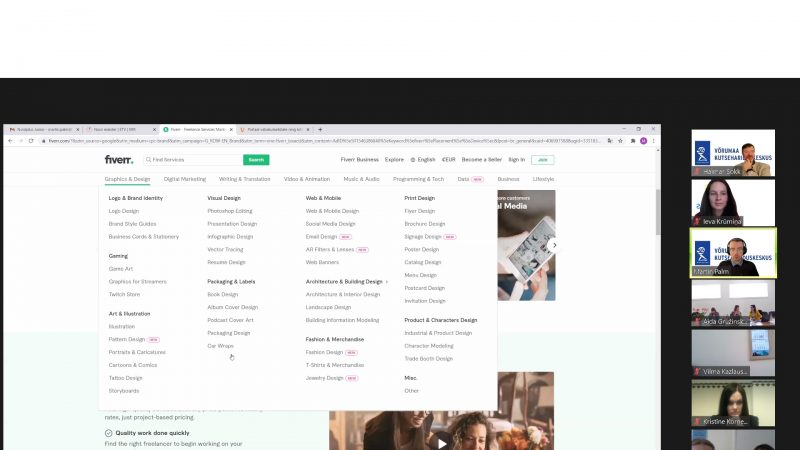This screenshot has height=450, width=800.
Task: Click the Sign In link
Action: click(516, 160)
